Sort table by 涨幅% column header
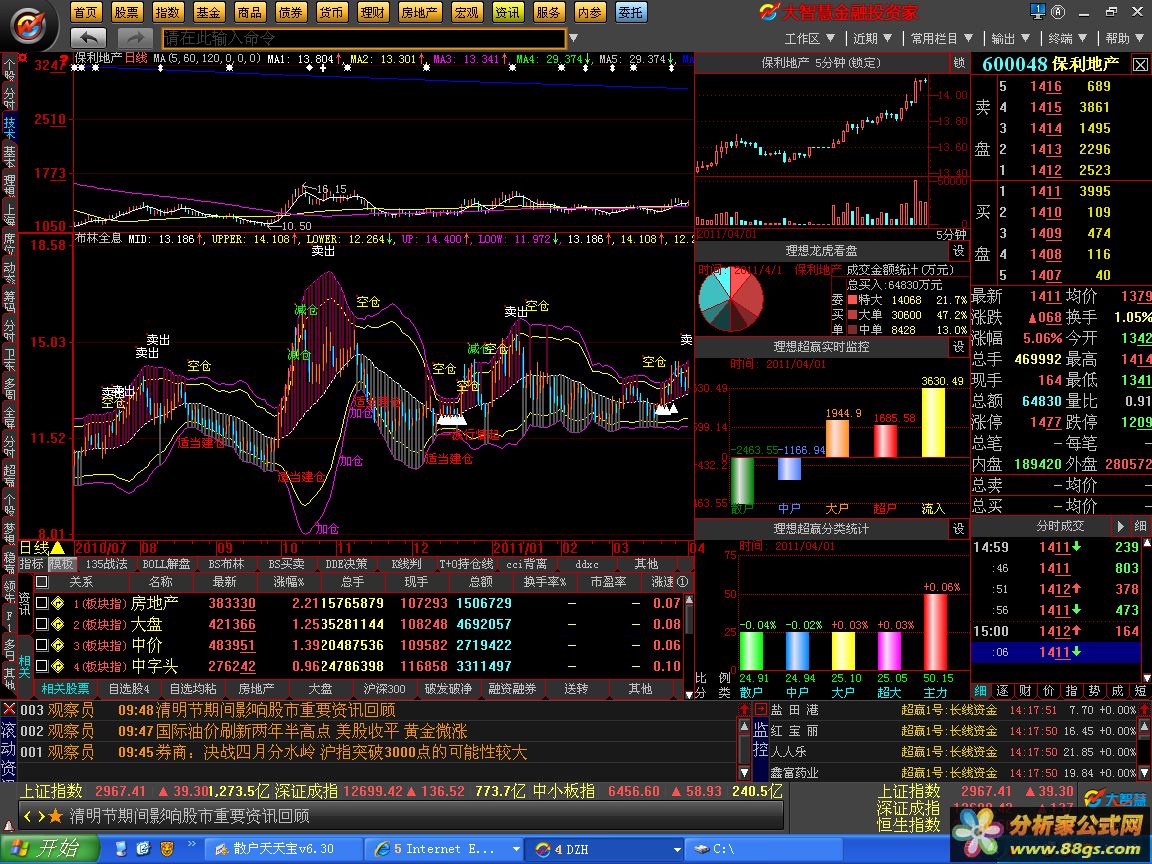The height and width of the screenshot is (864, 1152). pyautogui.click(x=289, y=582)
